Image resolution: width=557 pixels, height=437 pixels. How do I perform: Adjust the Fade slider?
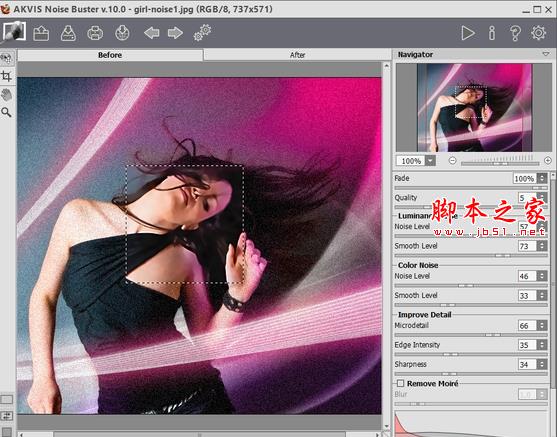click(x=471, y=188)
